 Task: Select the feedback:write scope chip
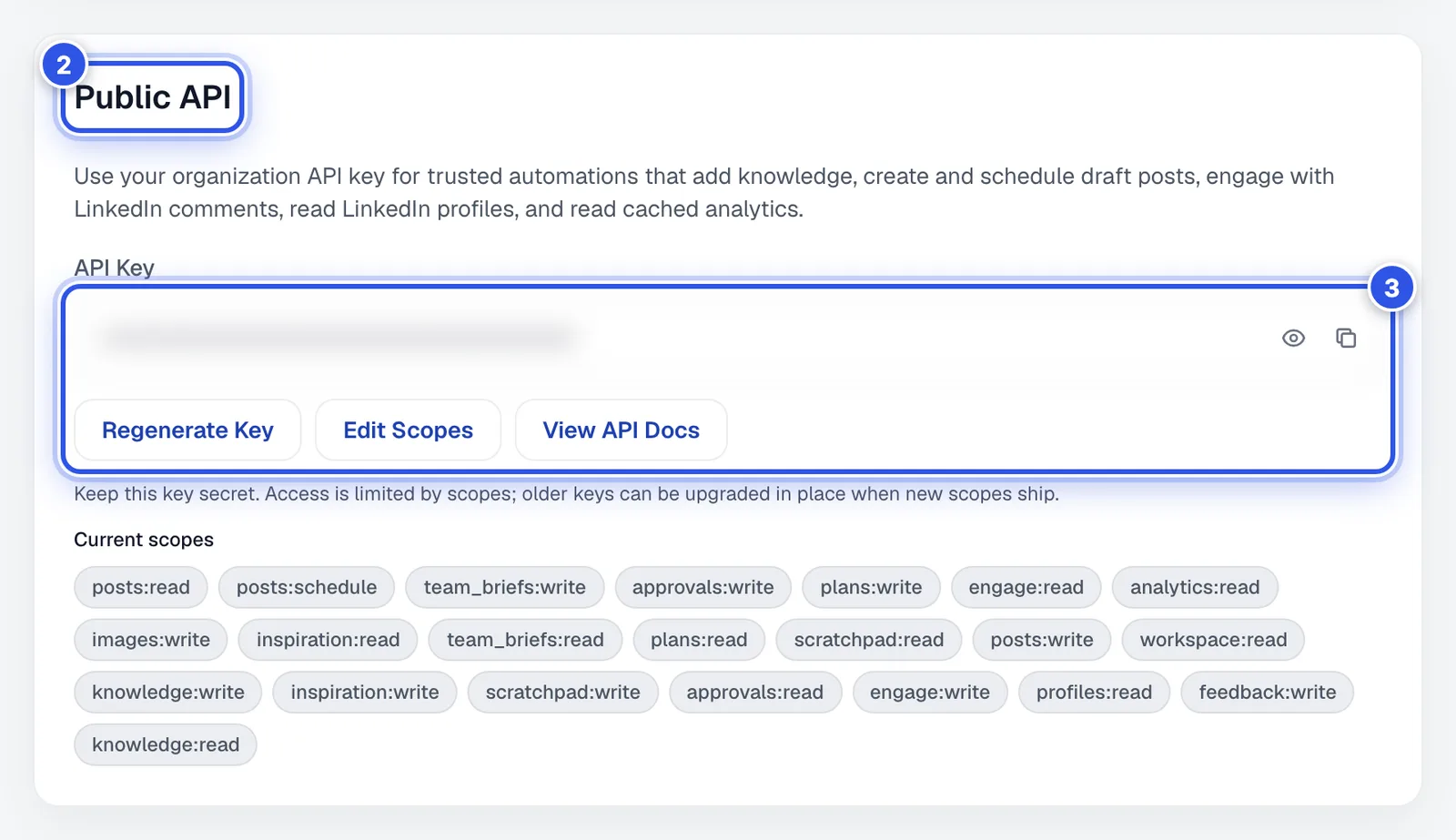coord(1267,693)
